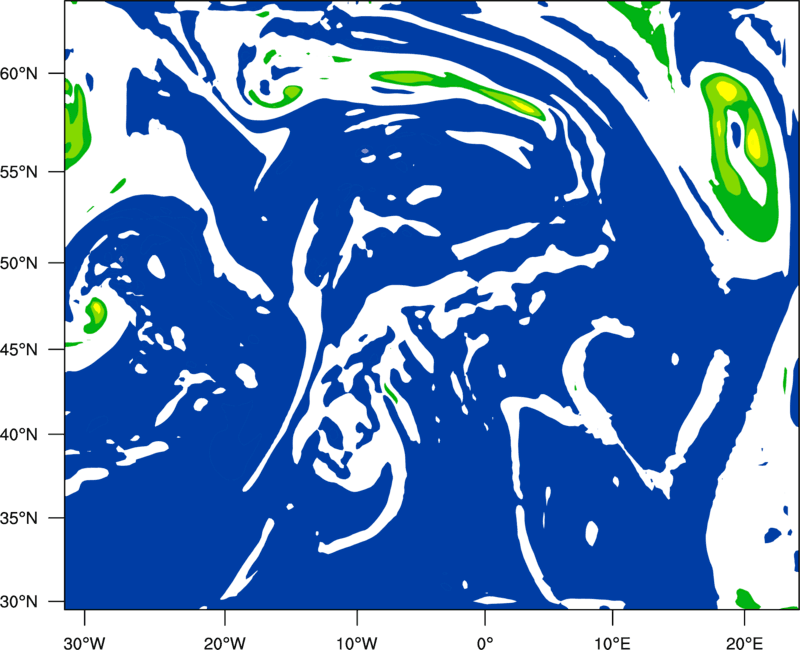Click the 55°N latitude label
The width and height of the screenshot is (800, 650).
pos(19,171)
